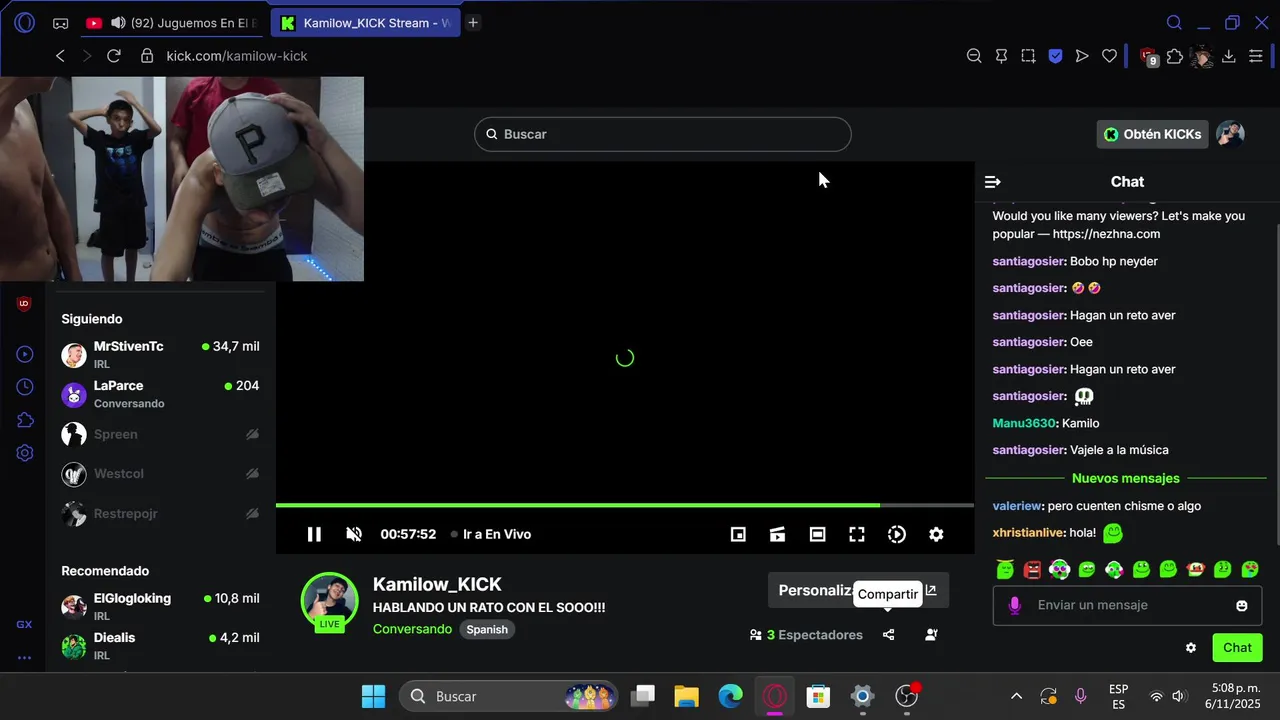
Task: Show hidden system tray icons
Action: point(1017,696)
